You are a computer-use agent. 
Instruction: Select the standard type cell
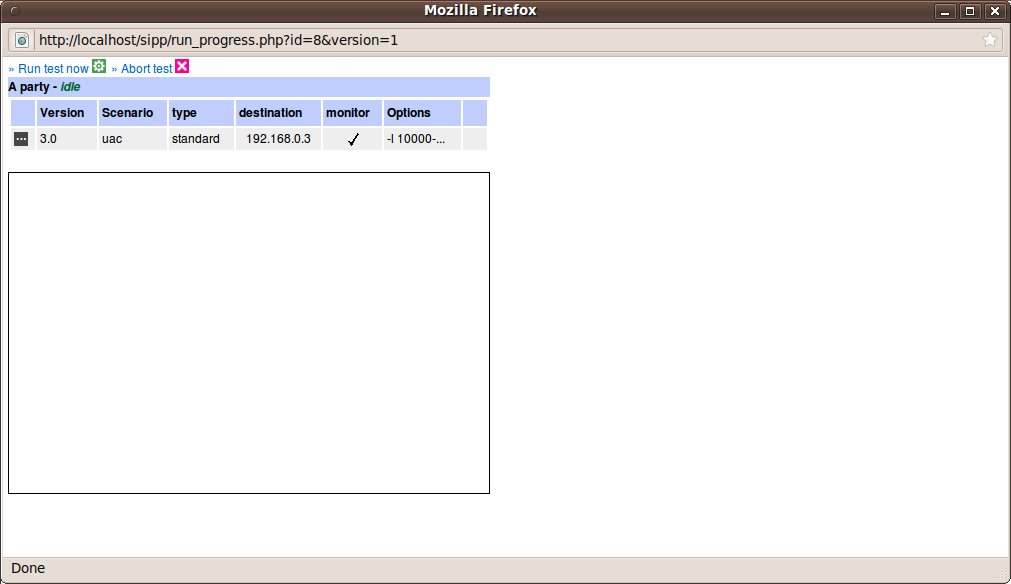pyautogui.click(x=201, y=139)
